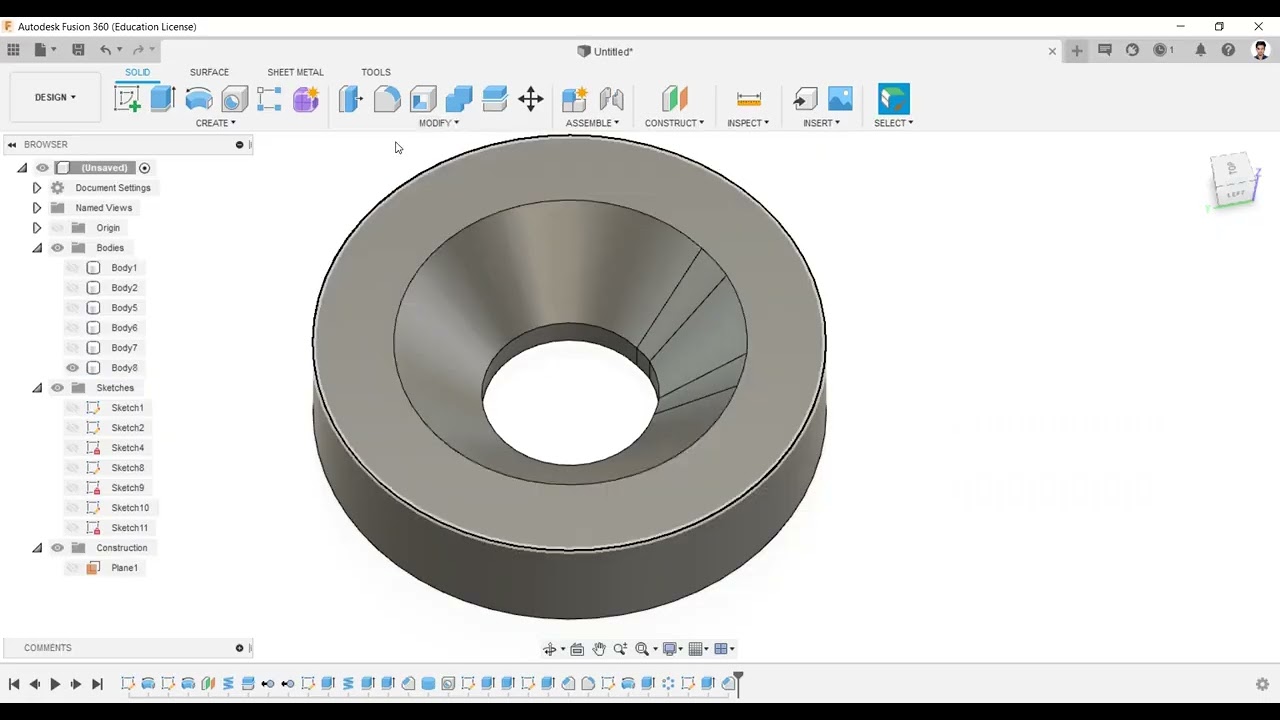
Task: Expand the Named Views node
Action: tap(37, 208)
